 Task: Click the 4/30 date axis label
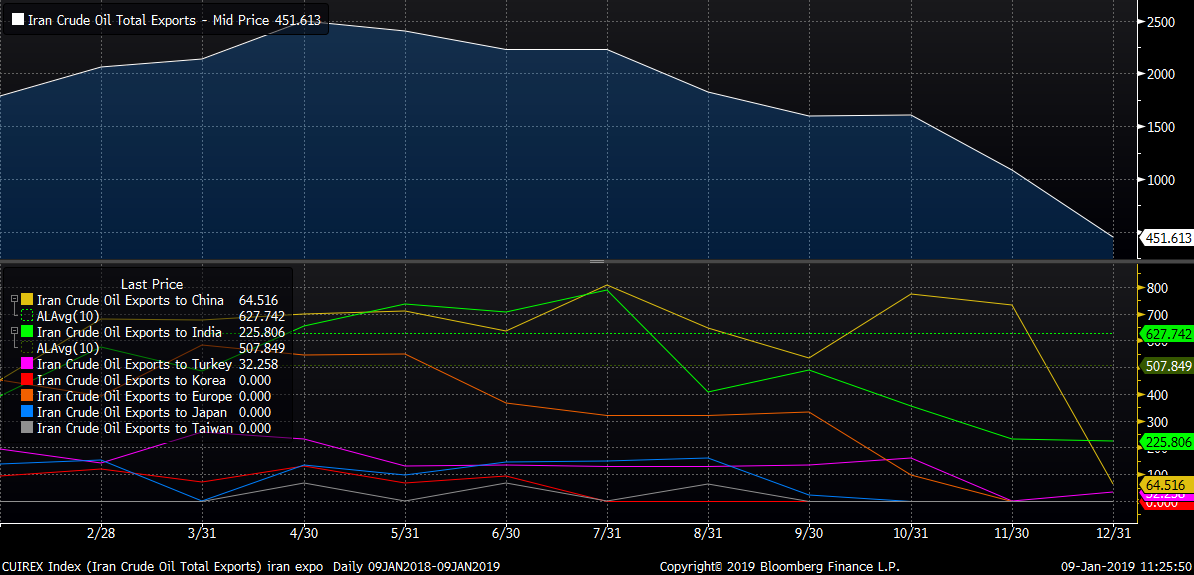304,533
